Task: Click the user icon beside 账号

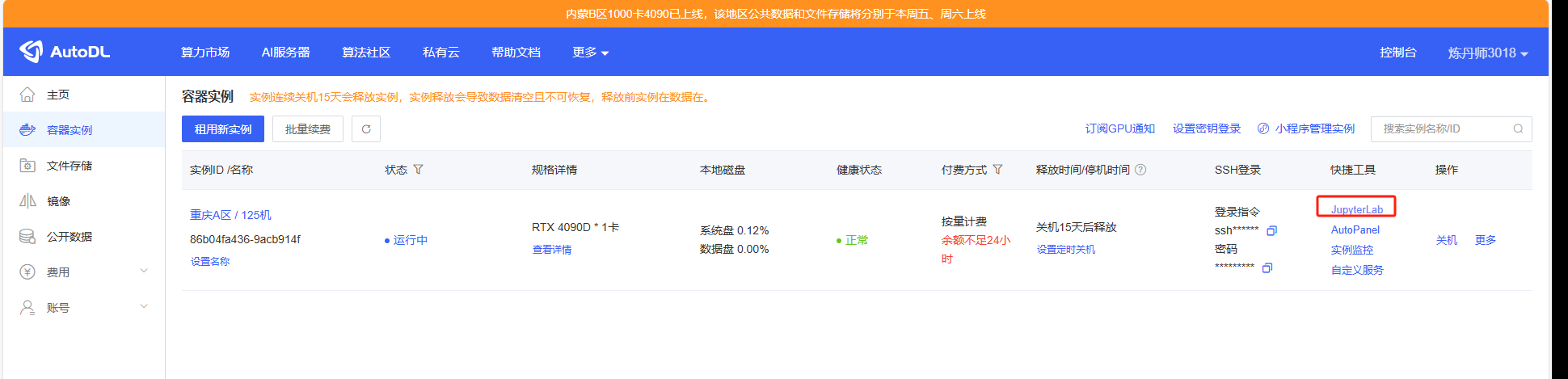Action: [x=27, y=308]
